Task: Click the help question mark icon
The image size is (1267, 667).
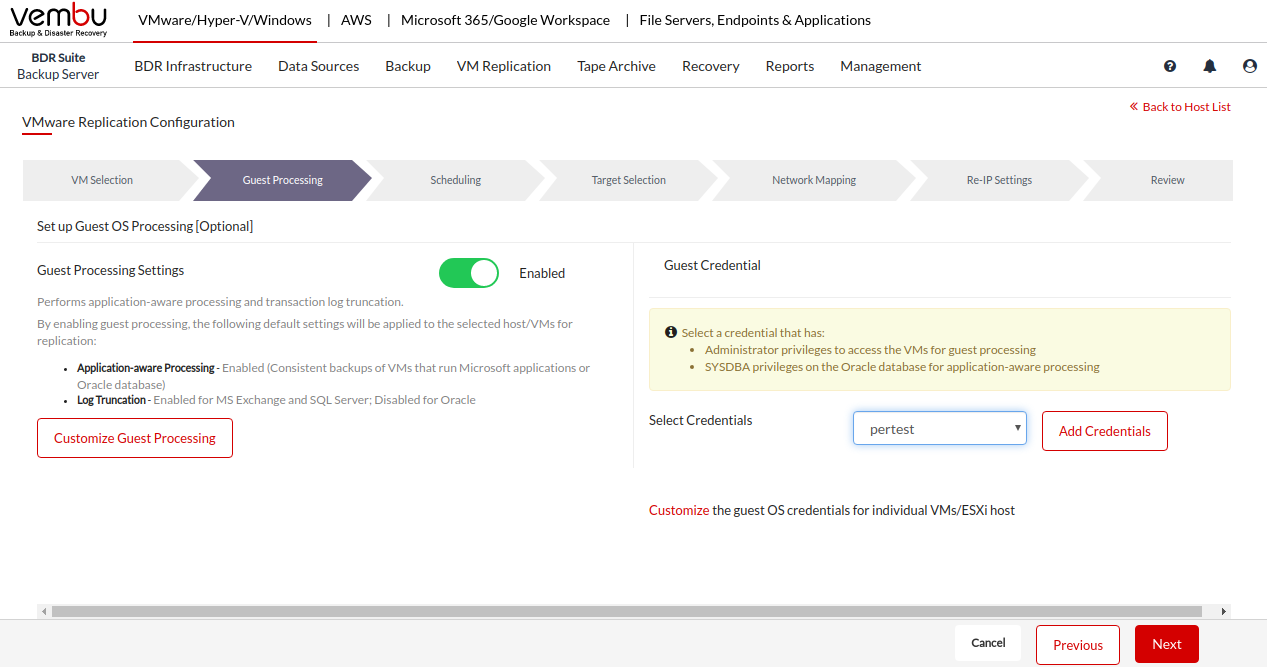Action: [1170, 66]
